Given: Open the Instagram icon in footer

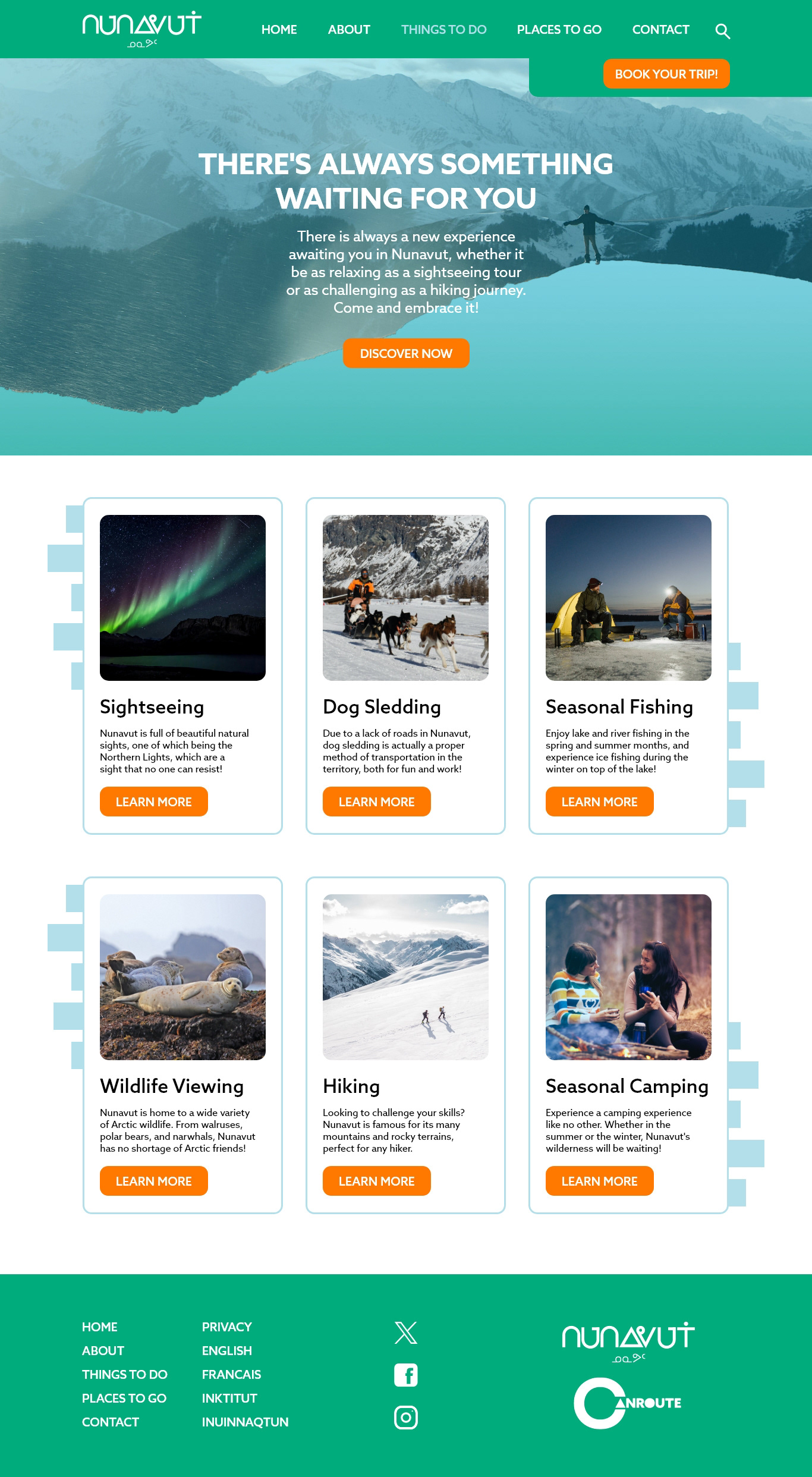Looking at the screenshot, I should point(406,1417).
